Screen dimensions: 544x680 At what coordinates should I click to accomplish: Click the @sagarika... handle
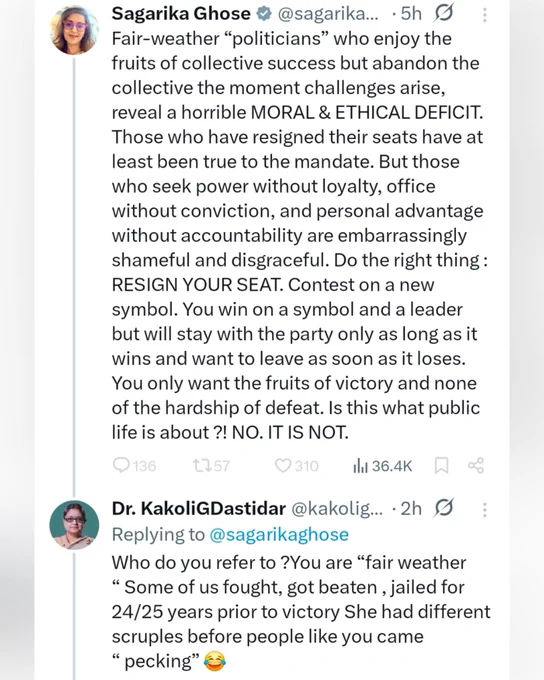328,14
